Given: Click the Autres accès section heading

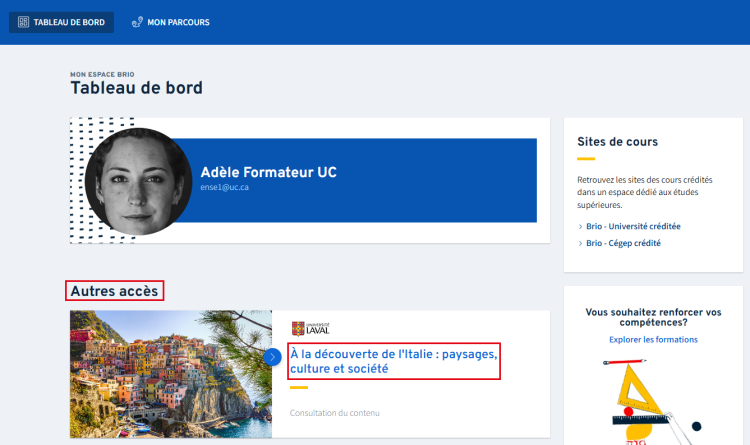Looking at the screenshot, I should click(114, 291).
